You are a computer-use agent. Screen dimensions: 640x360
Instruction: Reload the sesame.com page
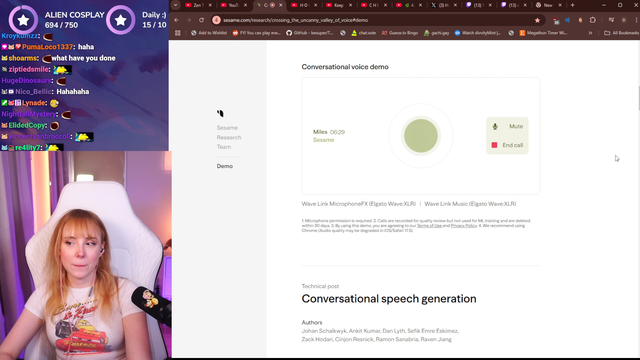pos(202,20)
